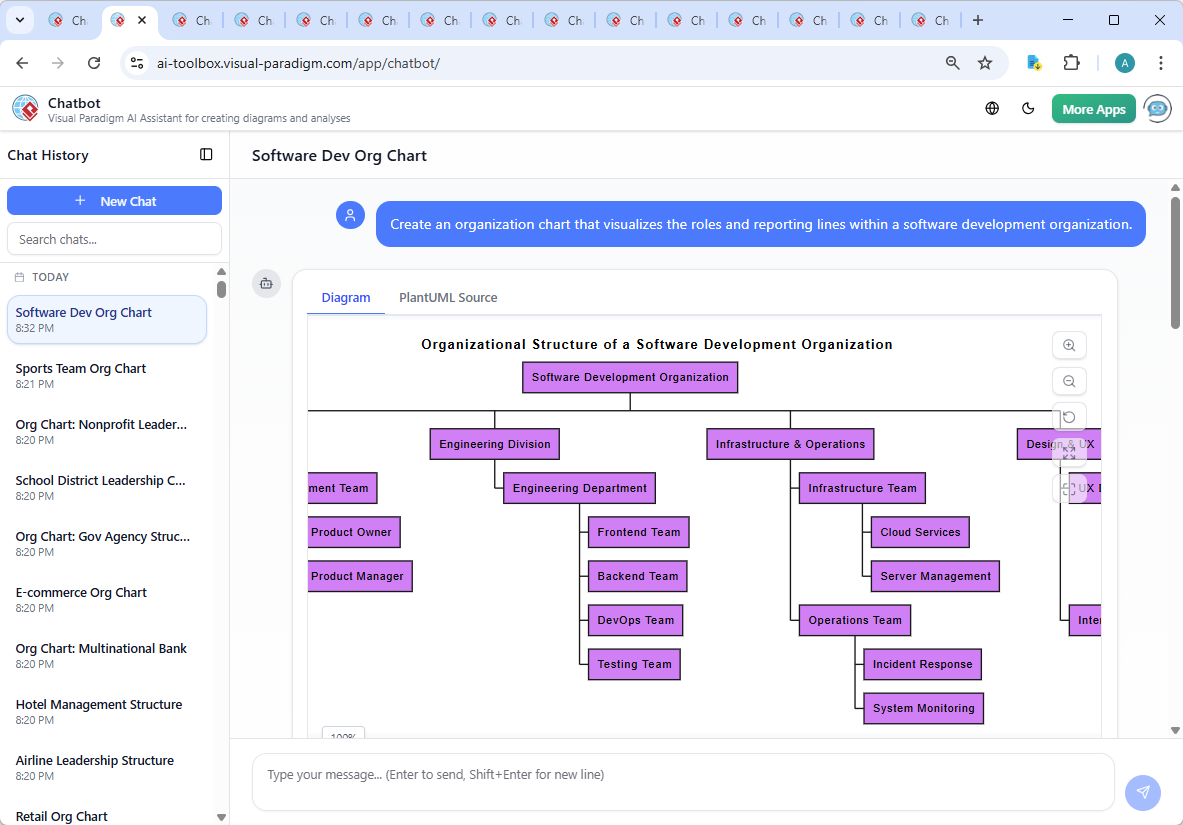Click the chatbot avatar icon in header
Image resolution: width=1183 pixels, height=825 pixels.
coord(1158,109)
